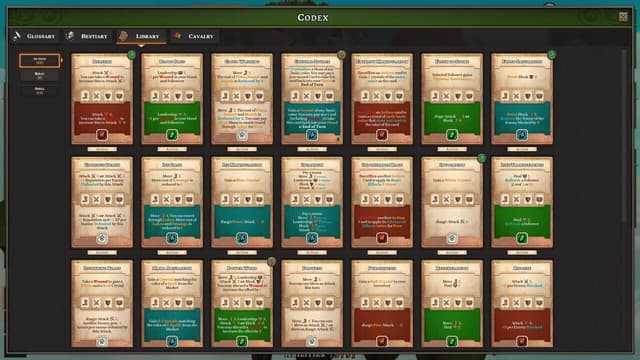Click helmet Leadership icon on 'Per Lesson' card
Image resolution: width=640 pixels, height=360 pixels.
329,199
